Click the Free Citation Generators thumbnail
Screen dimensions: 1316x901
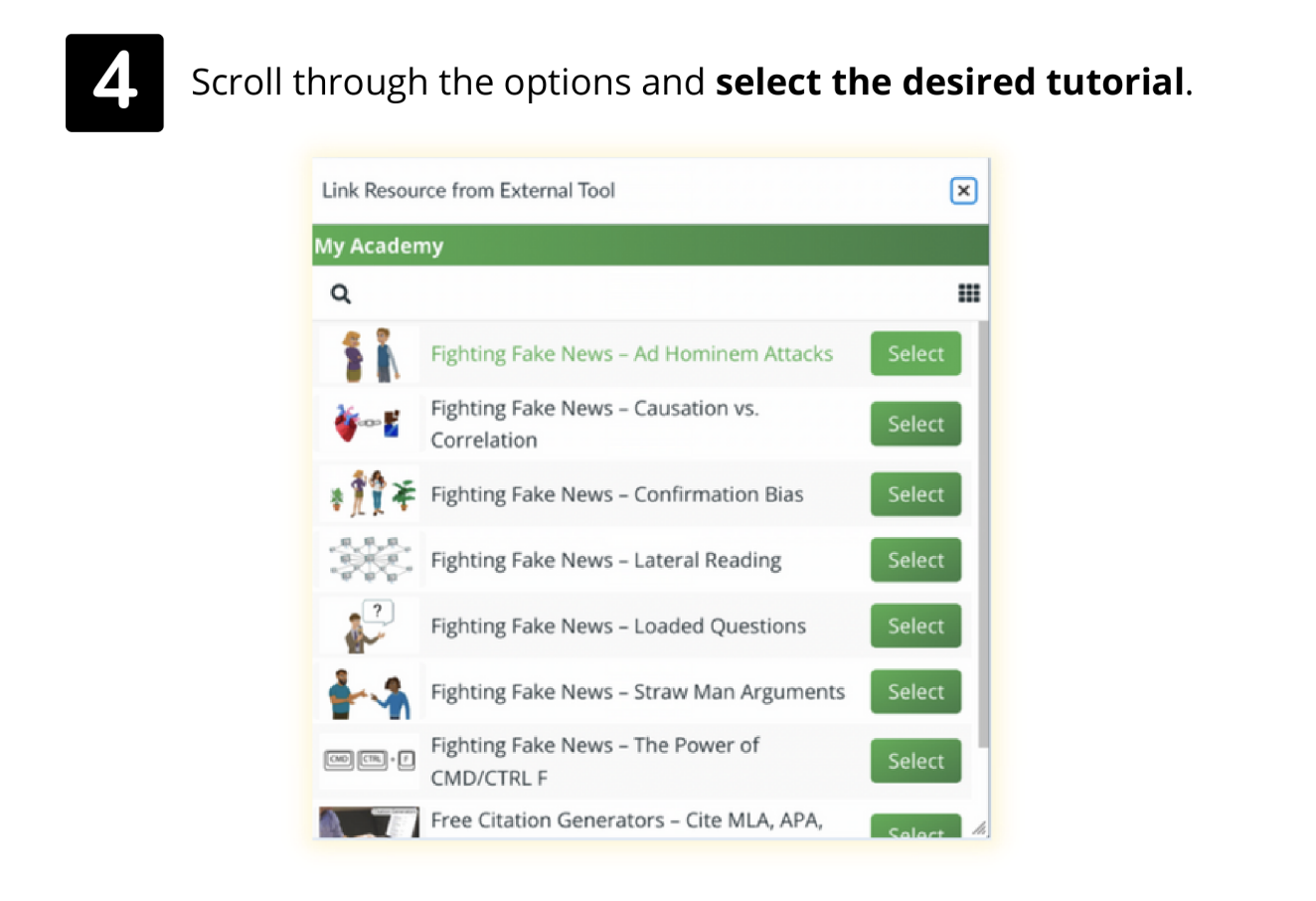pos(368,821)
